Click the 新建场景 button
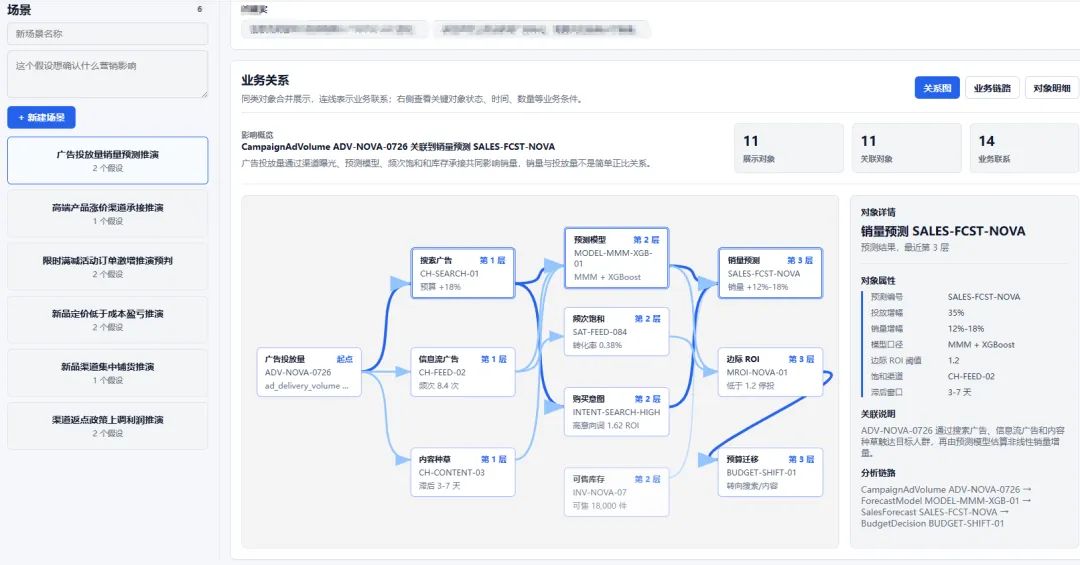The height and width of the screenshot is (565, 1080). [41, 117]
